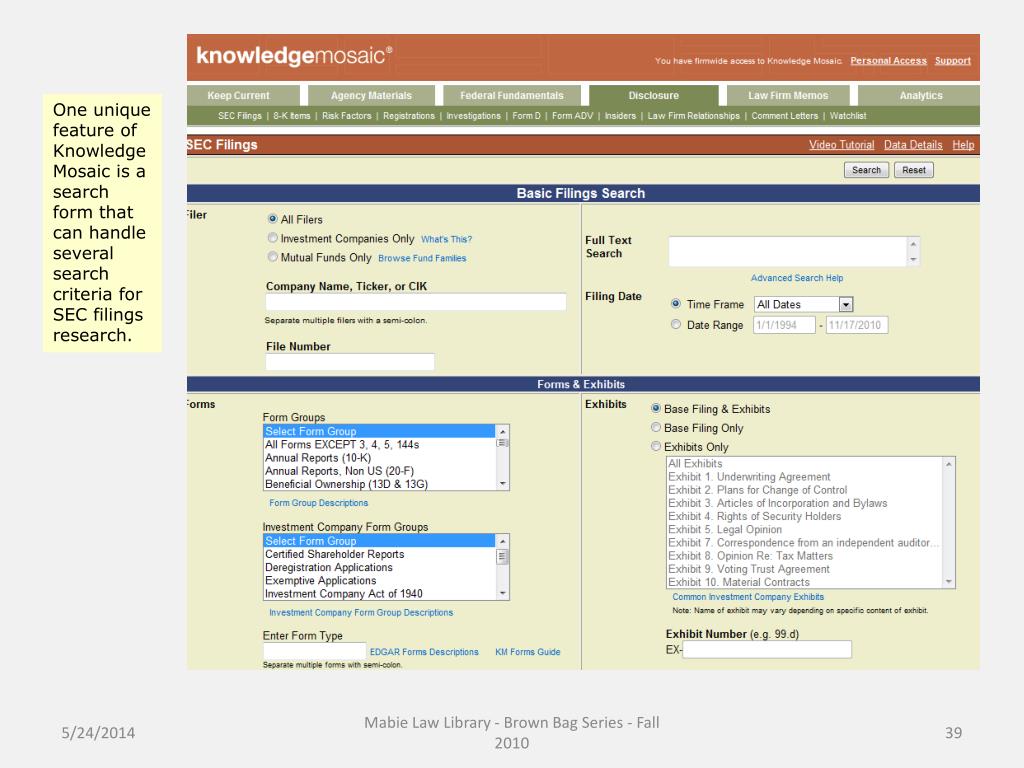Go to Law Firm Relationships submenu item
The image size is (1024, 768).
[694, 116]
